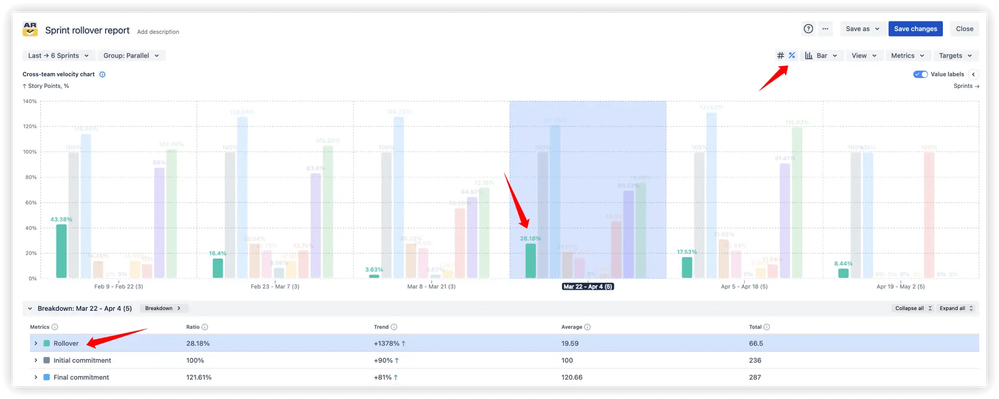The height and width of the screenshot is (399, 999).
Task: Open the Metrics dropdown
Action: (909, 55)
